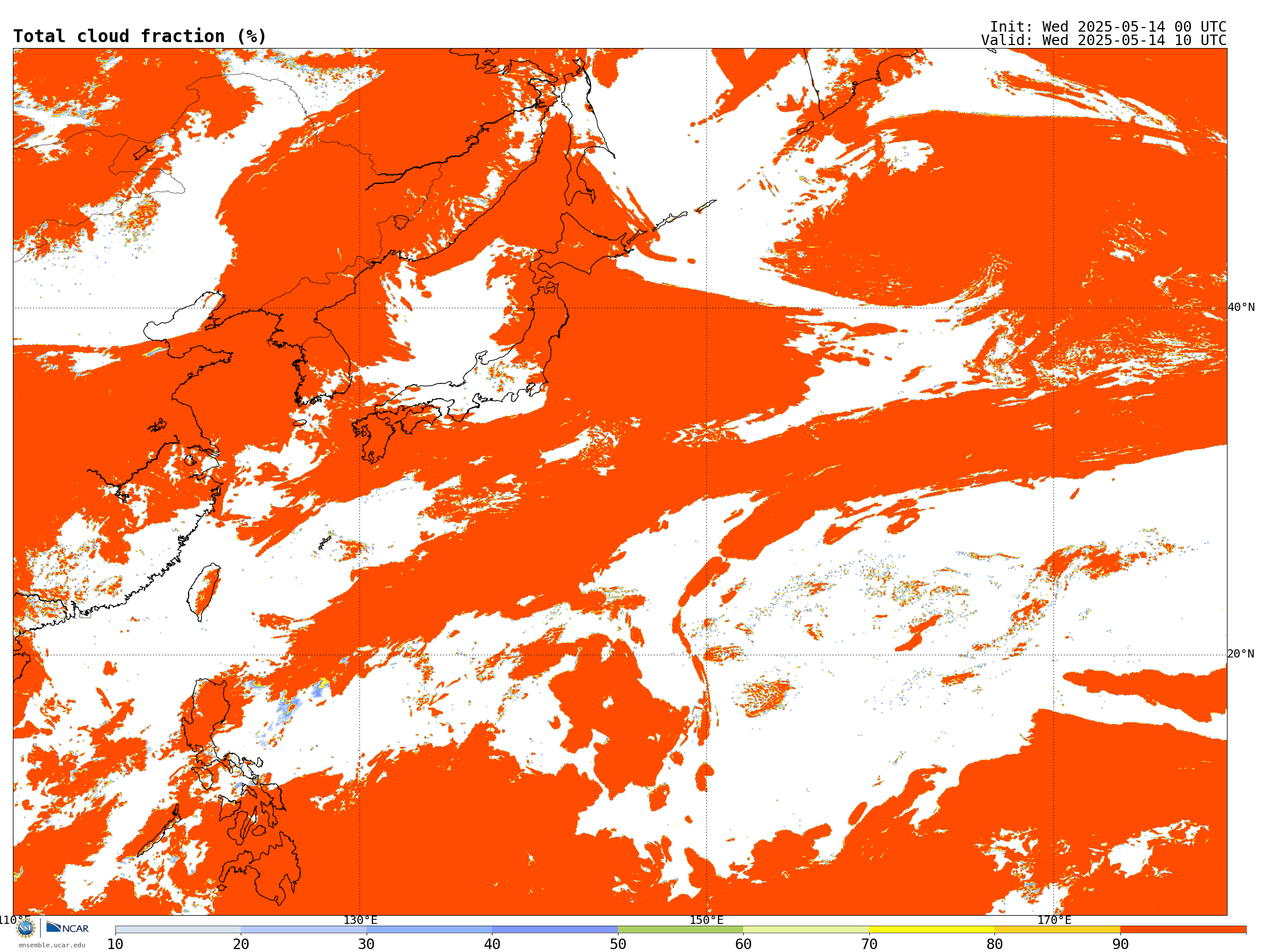Click the colorbar tick label 90

1120,944
